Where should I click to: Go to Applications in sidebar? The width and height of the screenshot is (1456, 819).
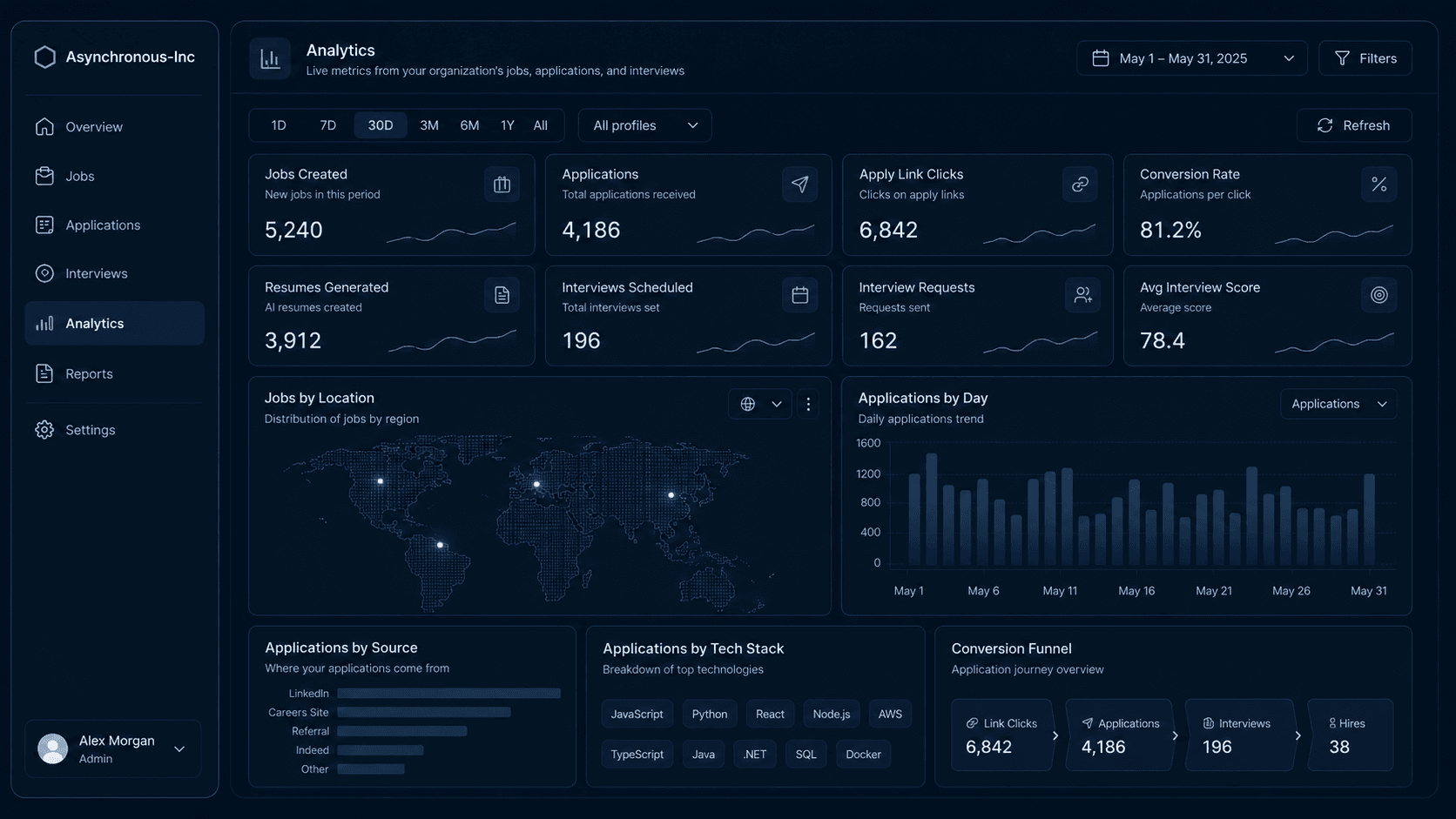(x=114, y=225)
